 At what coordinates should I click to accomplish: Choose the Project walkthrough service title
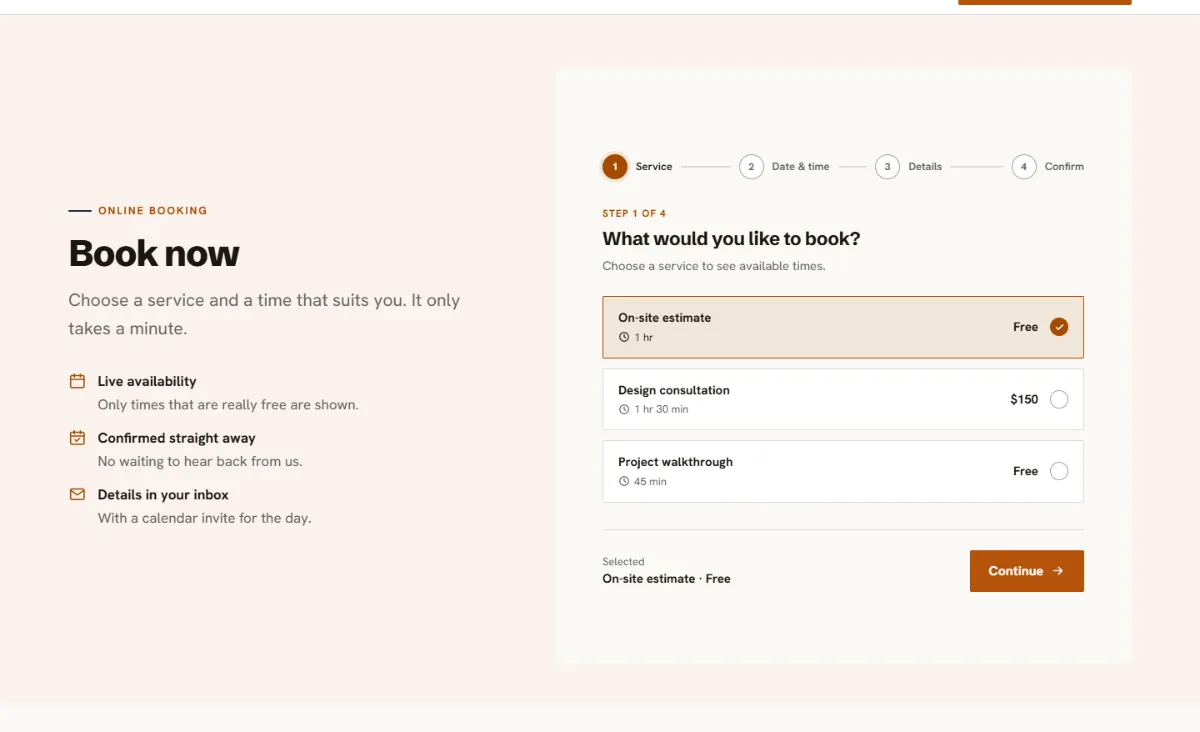point(675,462)
